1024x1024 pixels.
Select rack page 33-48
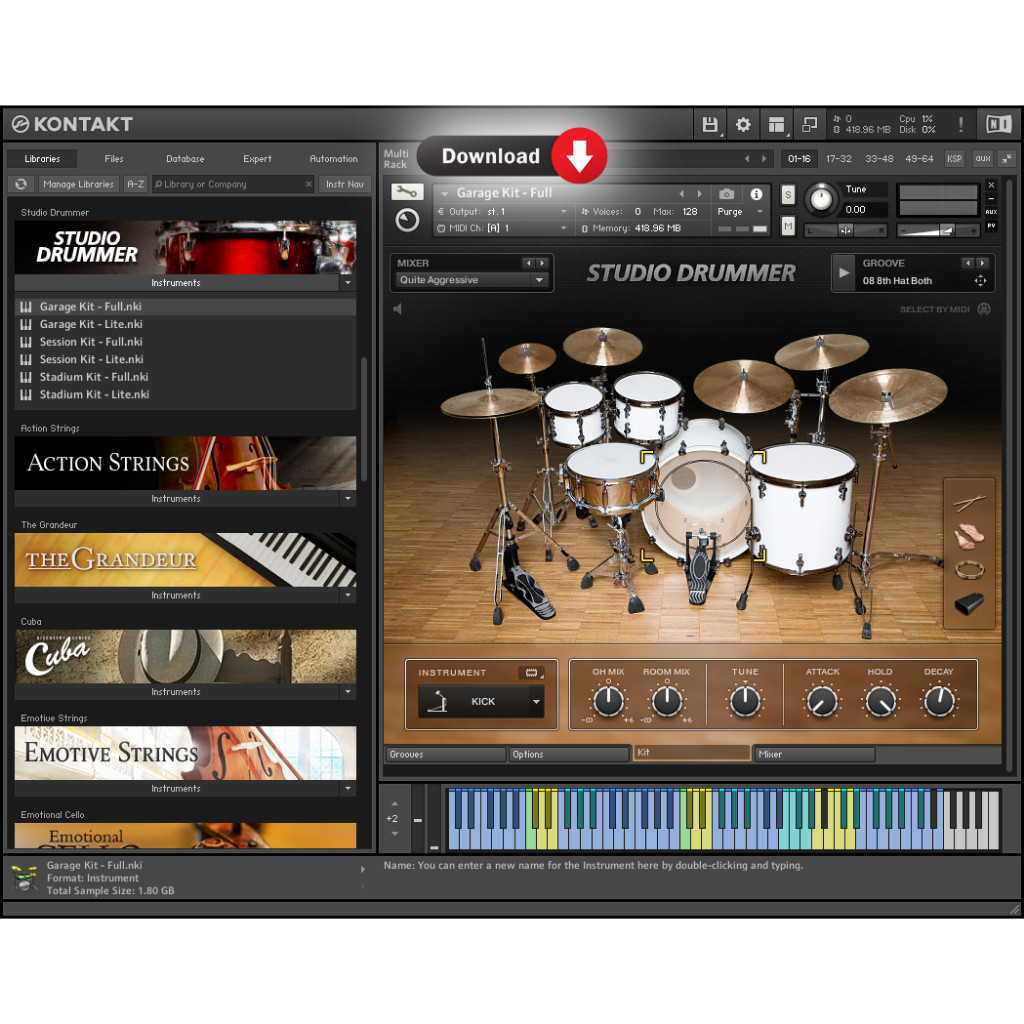coord(879,159)
